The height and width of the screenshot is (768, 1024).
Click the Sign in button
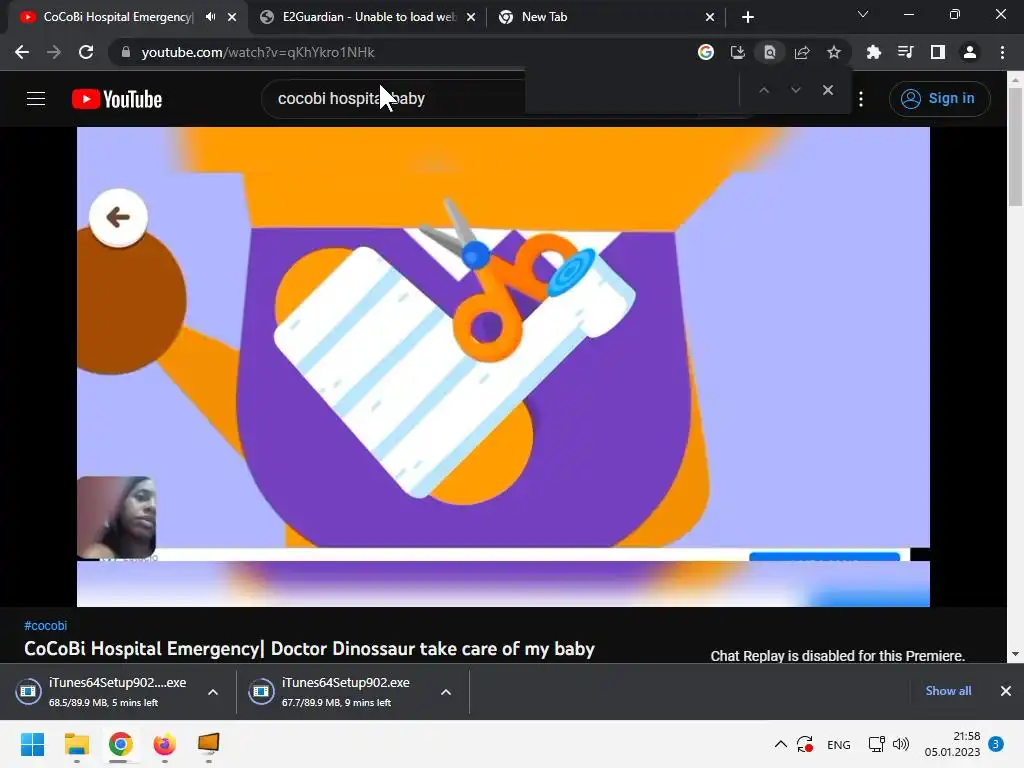tap(939, 99)
